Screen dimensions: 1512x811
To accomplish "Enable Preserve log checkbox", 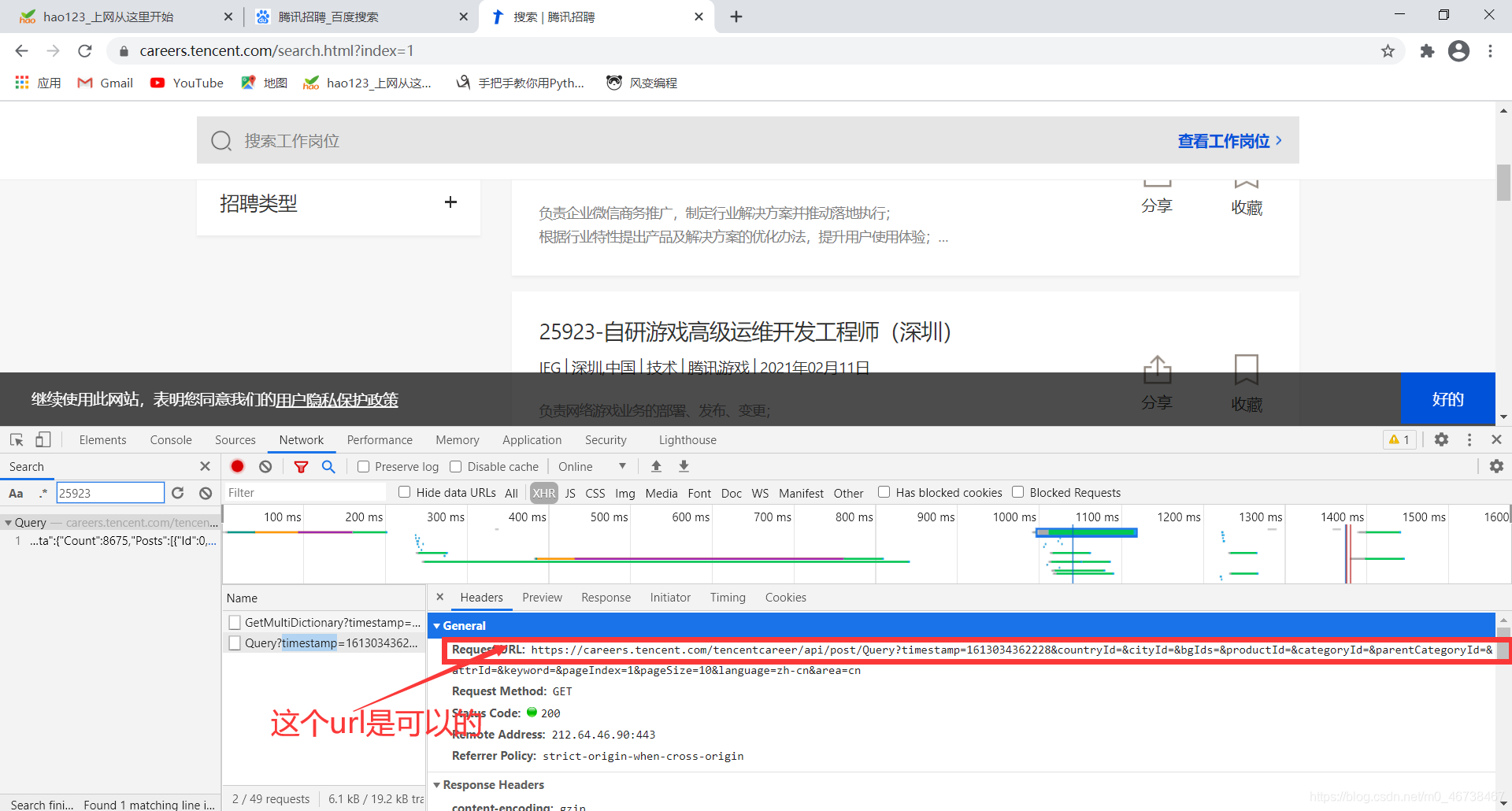I will 364,466.
